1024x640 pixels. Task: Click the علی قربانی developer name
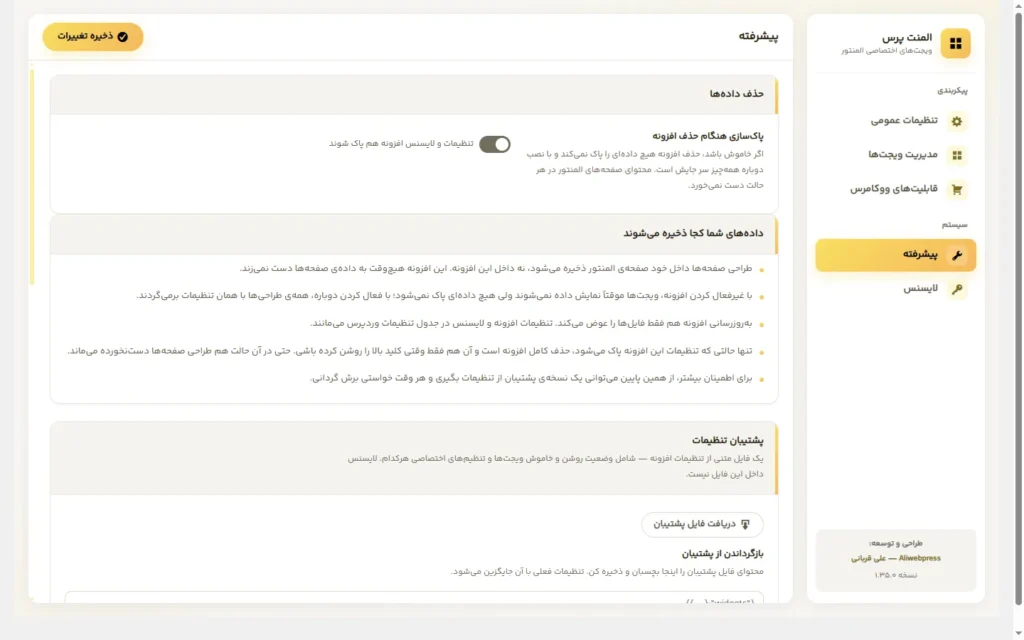(869, 559)
